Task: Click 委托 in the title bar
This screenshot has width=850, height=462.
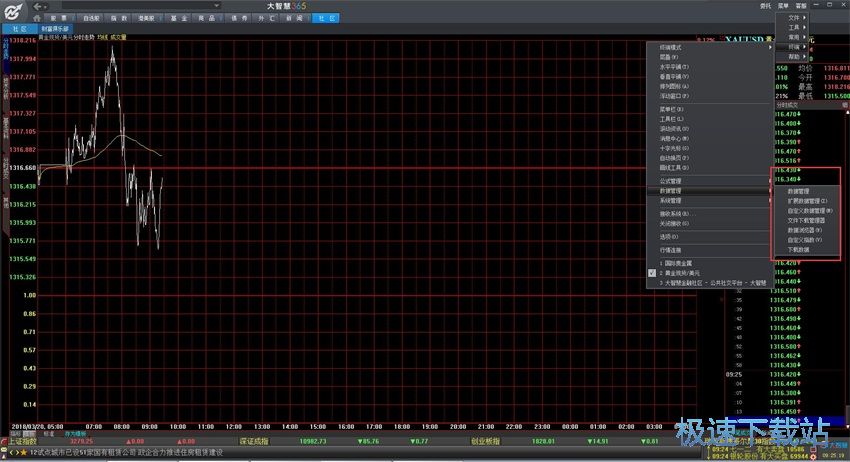Action: (765, 6)
